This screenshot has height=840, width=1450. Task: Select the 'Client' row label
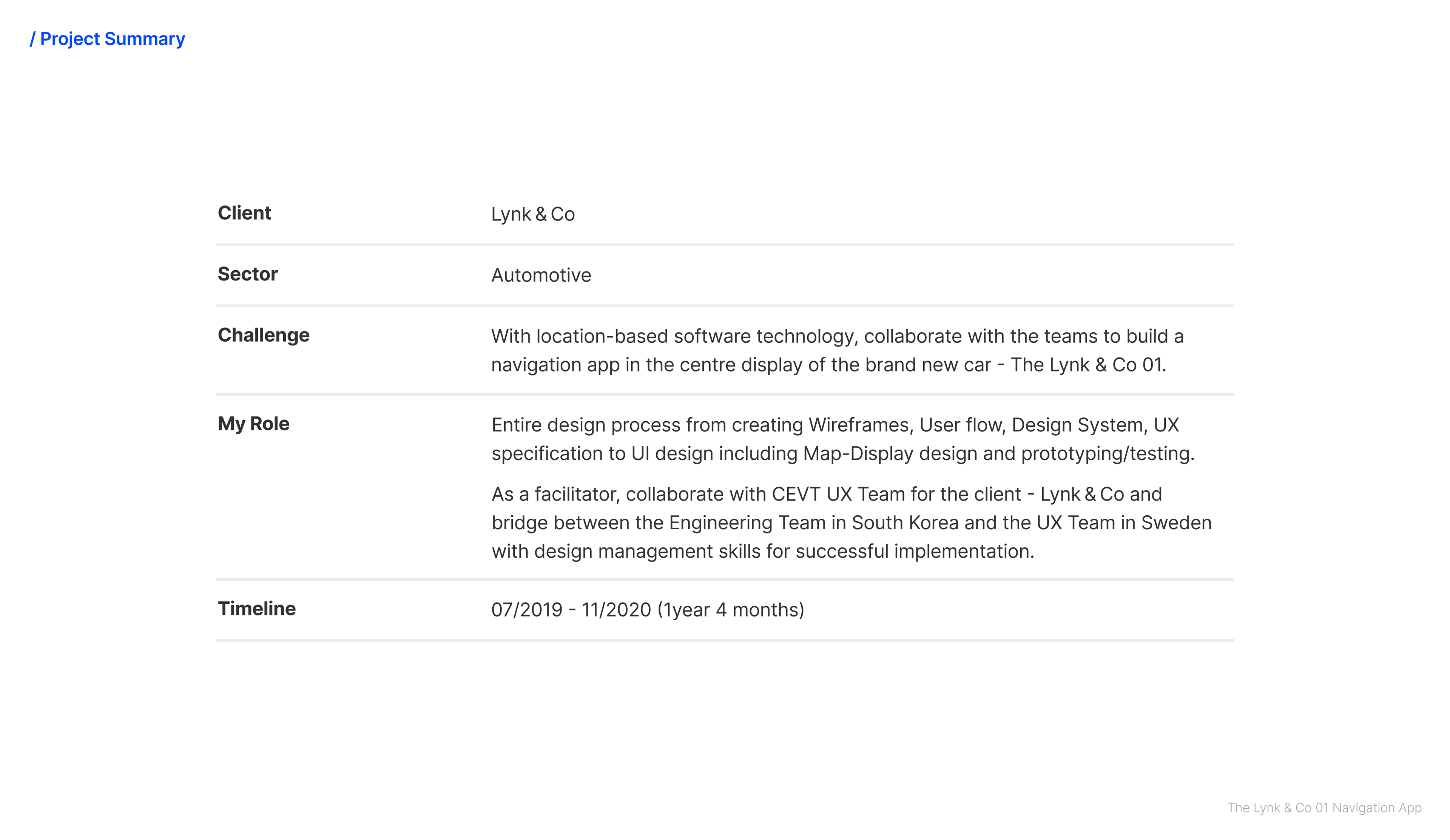click(x=245, y=213)
